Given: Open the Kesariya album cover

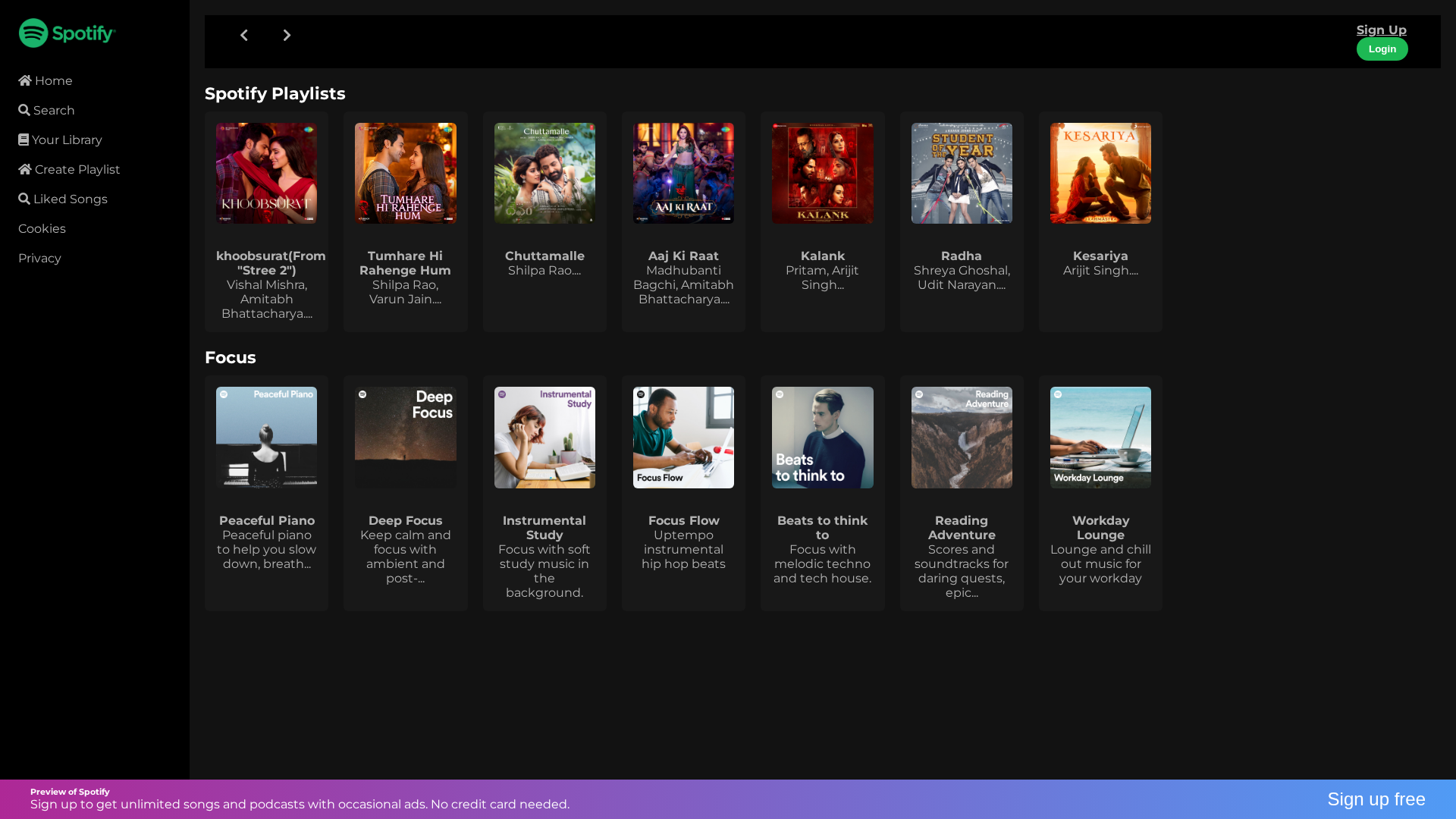Looking at the screenshot, I should click(x=1100, y=173).
